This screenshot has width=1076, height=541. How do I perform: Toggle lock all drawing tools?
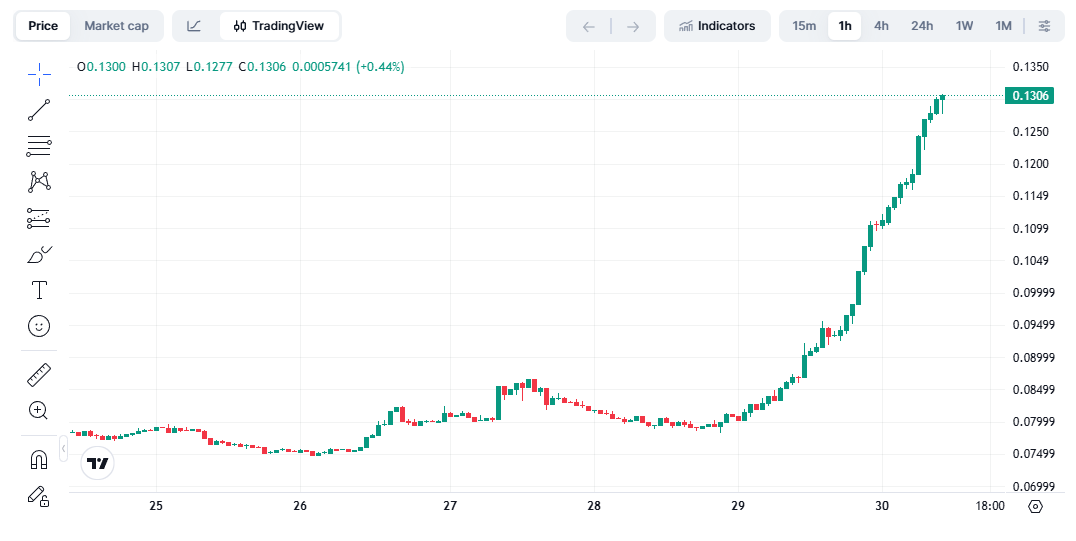click(39, 496)
